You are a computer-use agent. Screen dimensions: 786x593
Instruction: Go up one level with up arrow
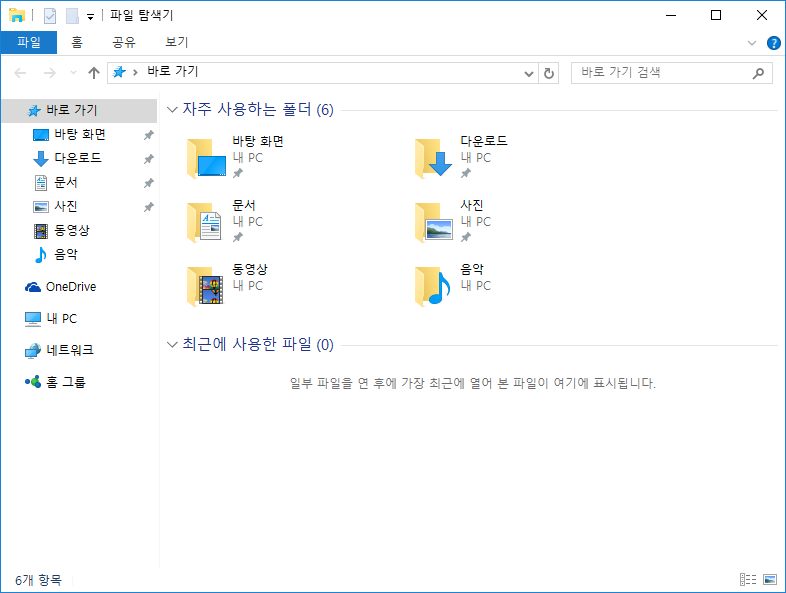[x=94, y=73]
